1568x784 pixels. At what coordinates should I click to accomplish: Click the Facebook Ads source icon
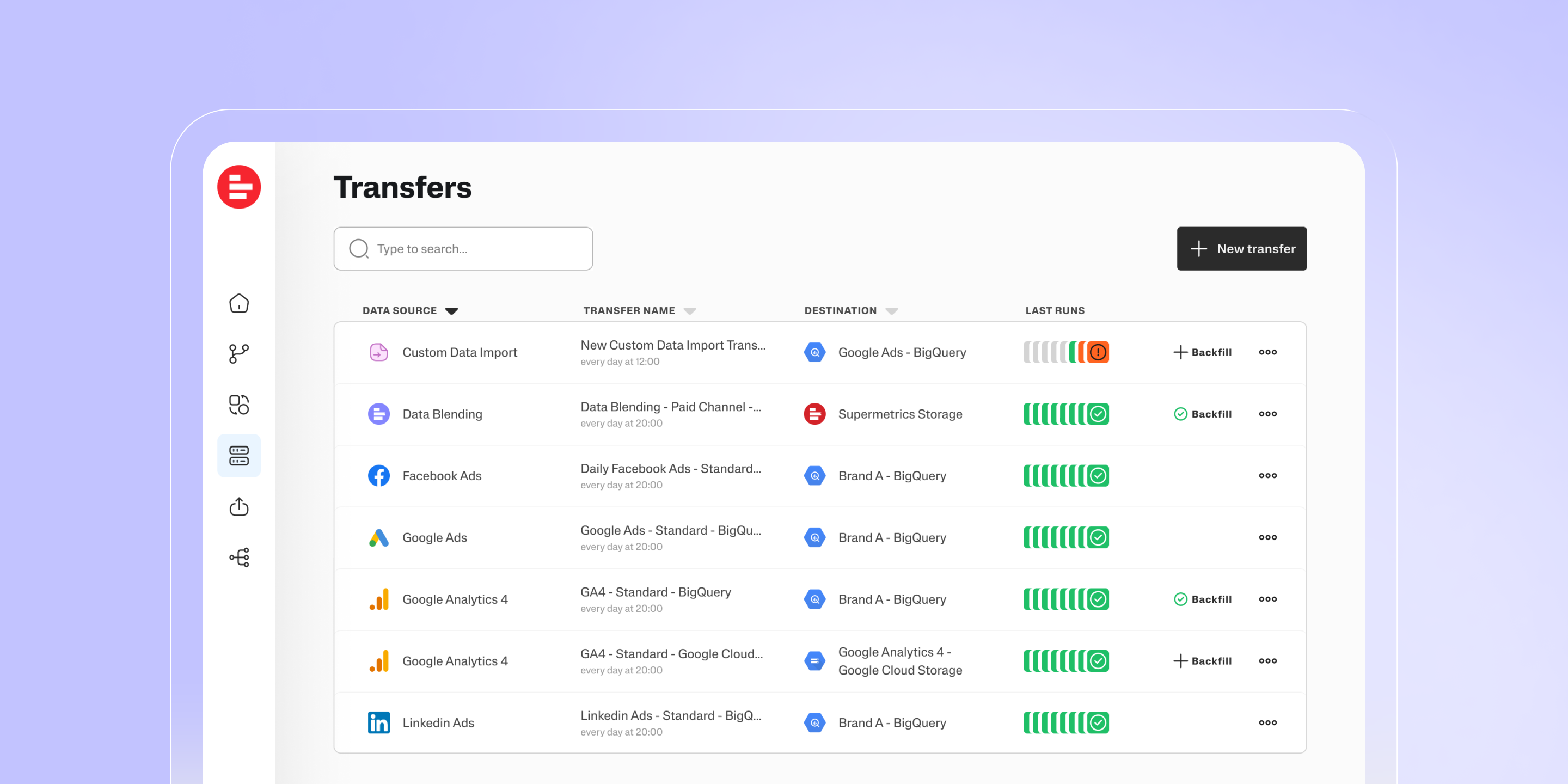tap(378, 475)
